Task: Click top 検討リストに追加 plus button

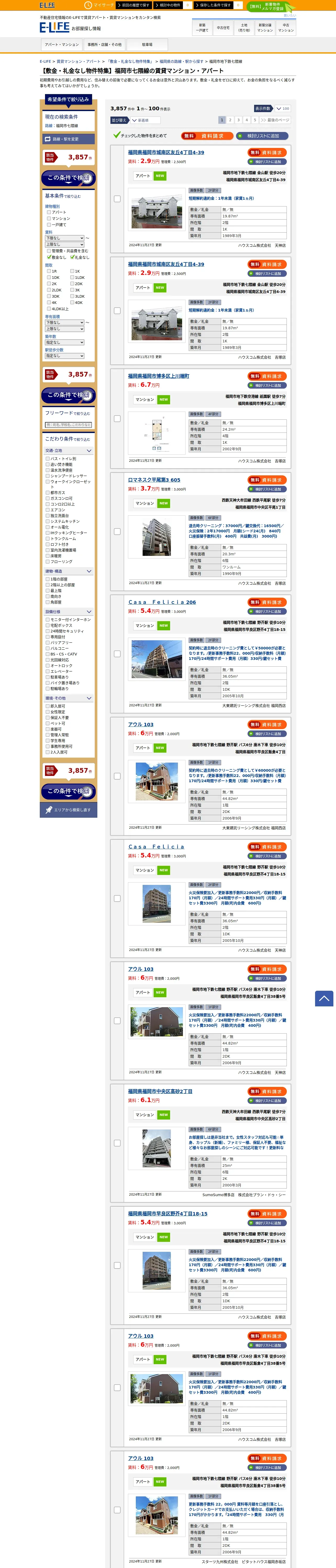Action: click(x=262, y=136)
